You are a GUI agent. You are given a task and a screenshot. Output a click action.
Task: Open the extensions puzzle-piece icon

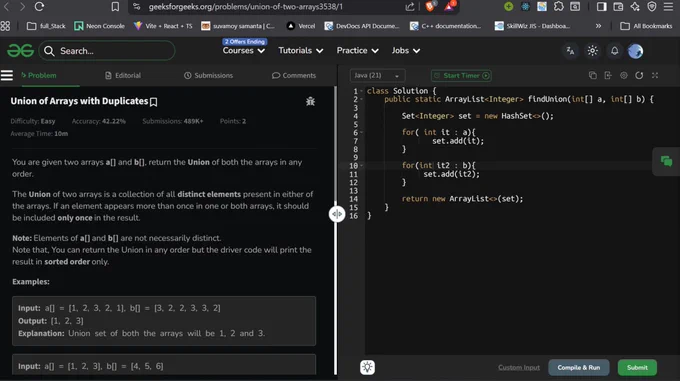[x=559, y=7]
